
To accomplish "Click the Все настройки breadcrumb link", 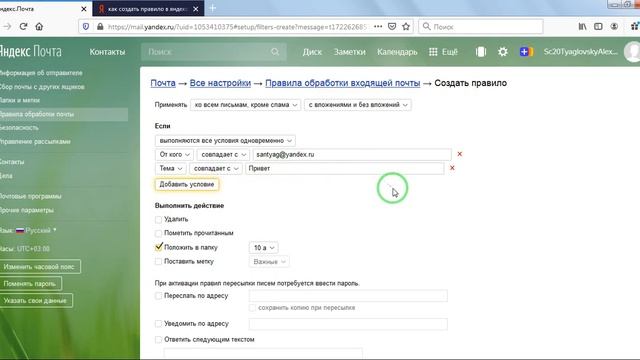I will click(x=220, y=83).
